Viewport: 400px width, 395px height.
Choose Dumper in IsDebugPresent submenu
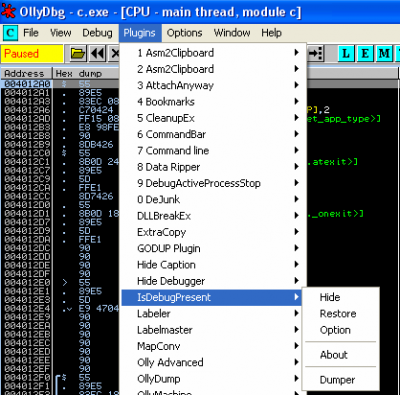341,380
